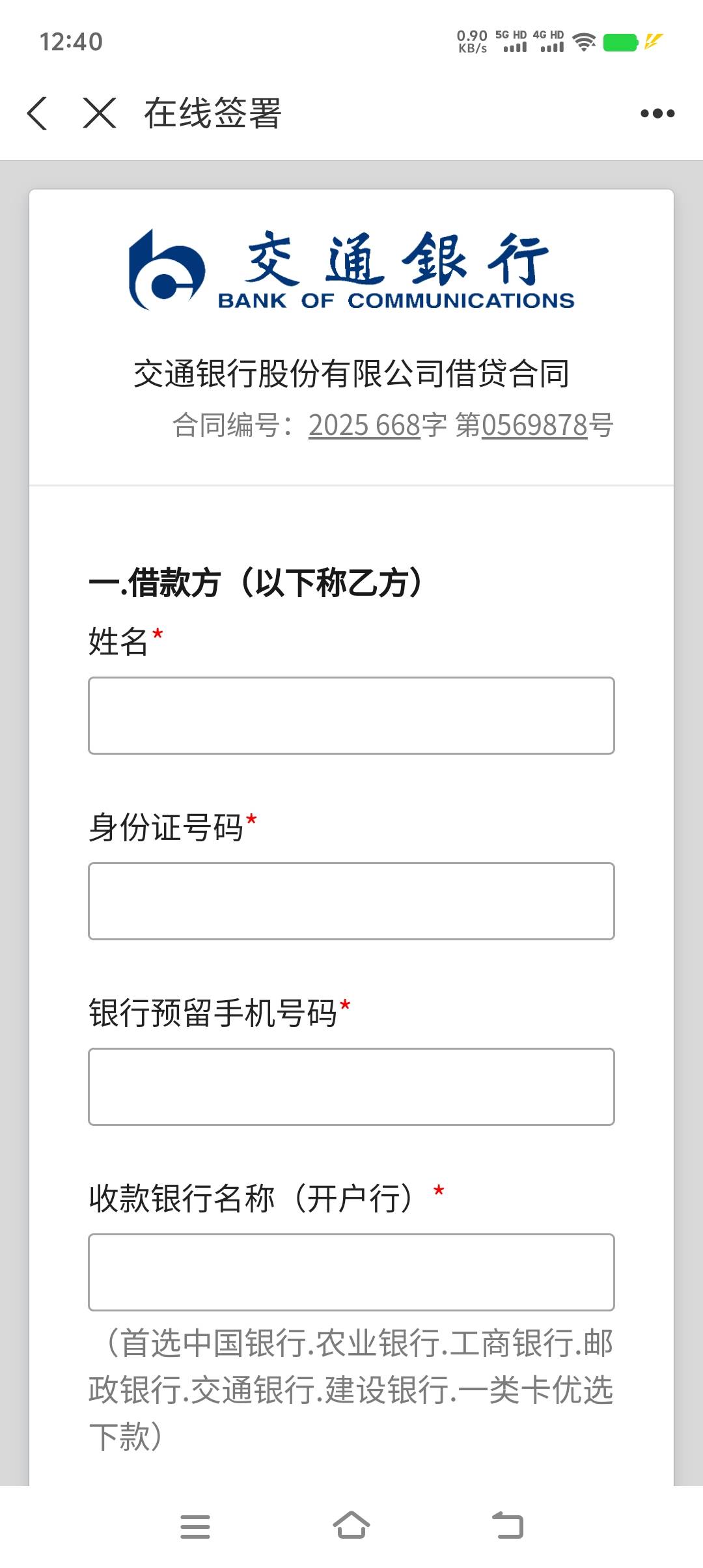
Task: Tap the Android back navigation icon
Action: pyautogui.click(x=508, y=1525)
